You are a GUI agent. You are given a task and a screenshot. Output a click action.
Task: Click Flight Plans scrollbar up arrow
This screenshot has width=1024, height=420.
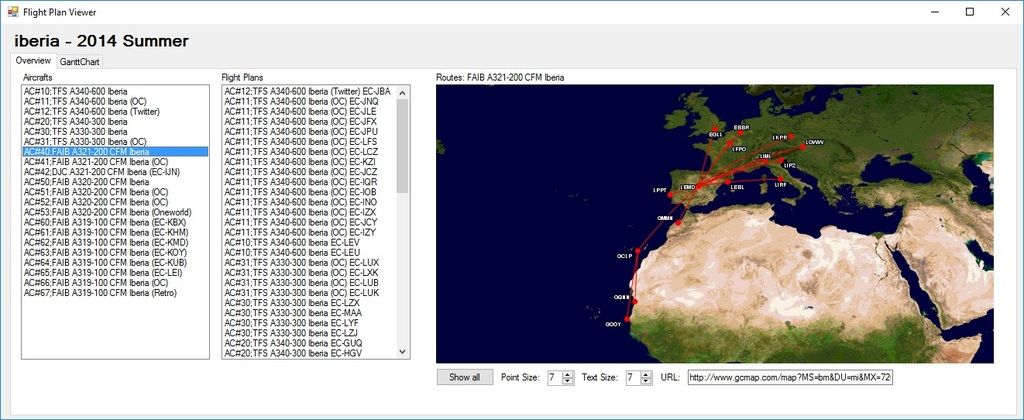(x=402, y=91)
